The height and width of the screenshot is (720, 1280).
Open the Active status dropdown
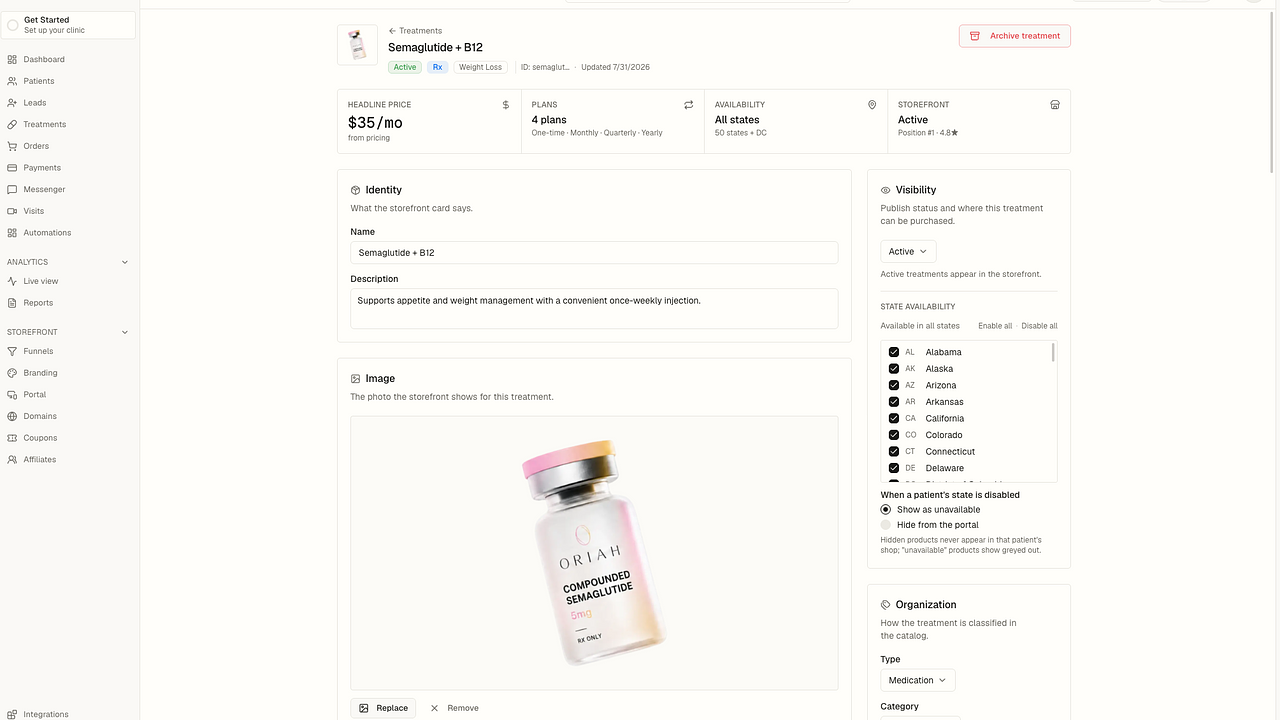tap(908, 252)
